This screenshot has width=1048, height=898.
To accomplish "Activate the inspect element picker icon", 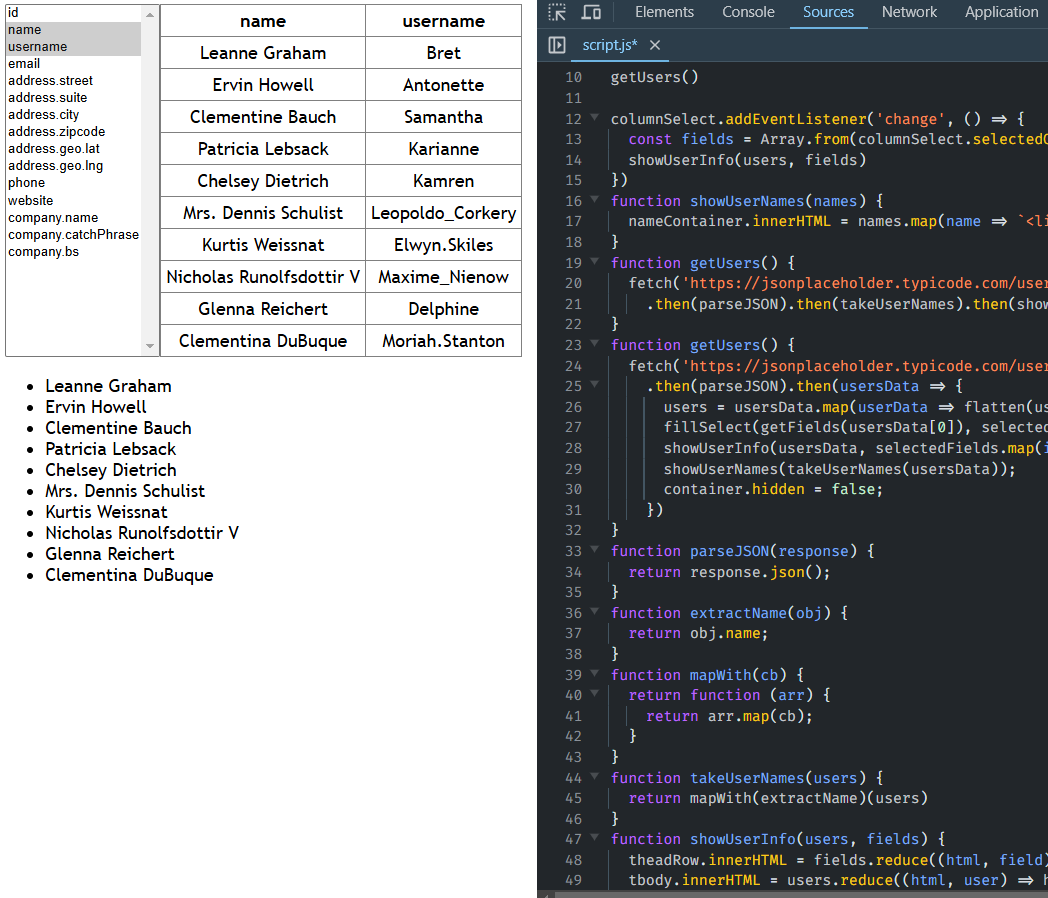I will click(x=557, y=12).
